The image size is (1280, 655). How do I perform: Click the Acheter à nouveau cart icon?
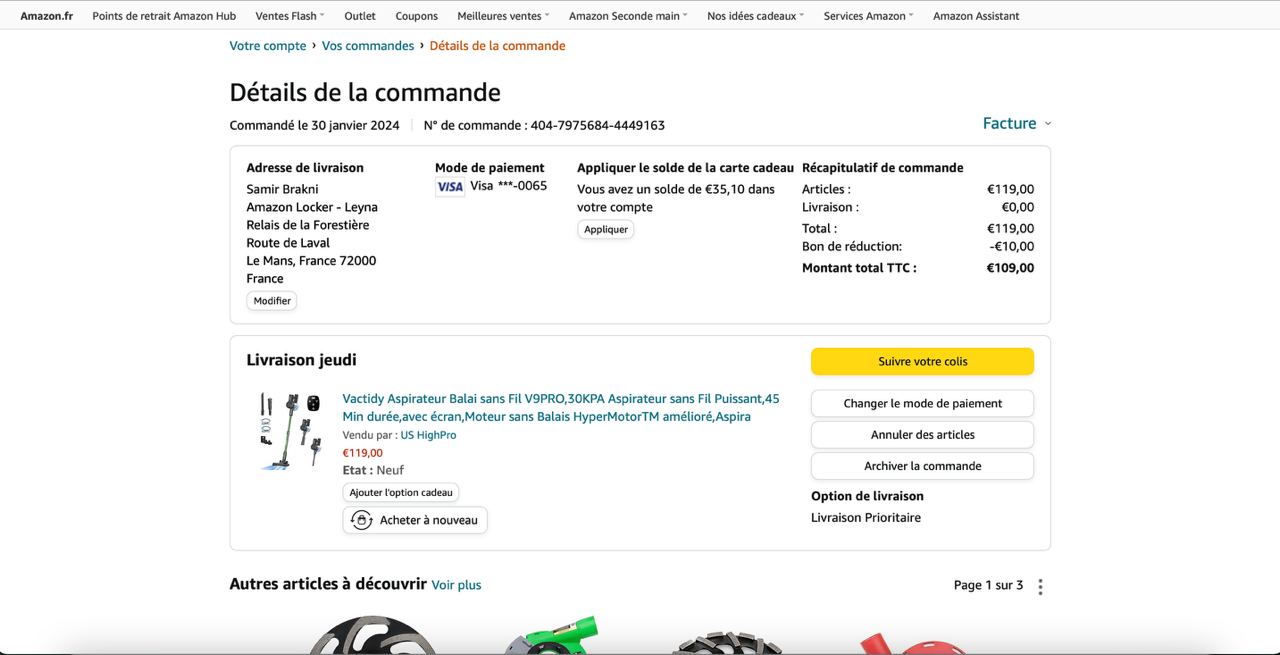(x=362, y=520)
